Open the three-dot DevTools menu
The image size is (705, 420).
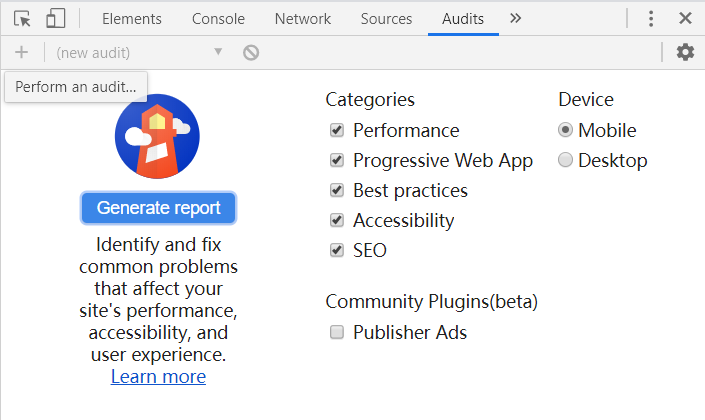click(651, 19)
